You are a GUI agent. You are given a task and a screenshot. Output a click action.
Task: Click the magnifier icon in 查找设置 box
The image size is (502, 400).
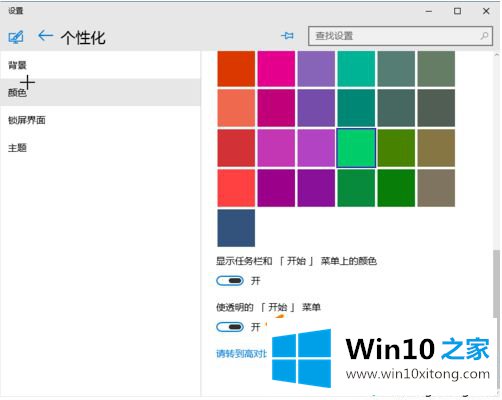484,36
